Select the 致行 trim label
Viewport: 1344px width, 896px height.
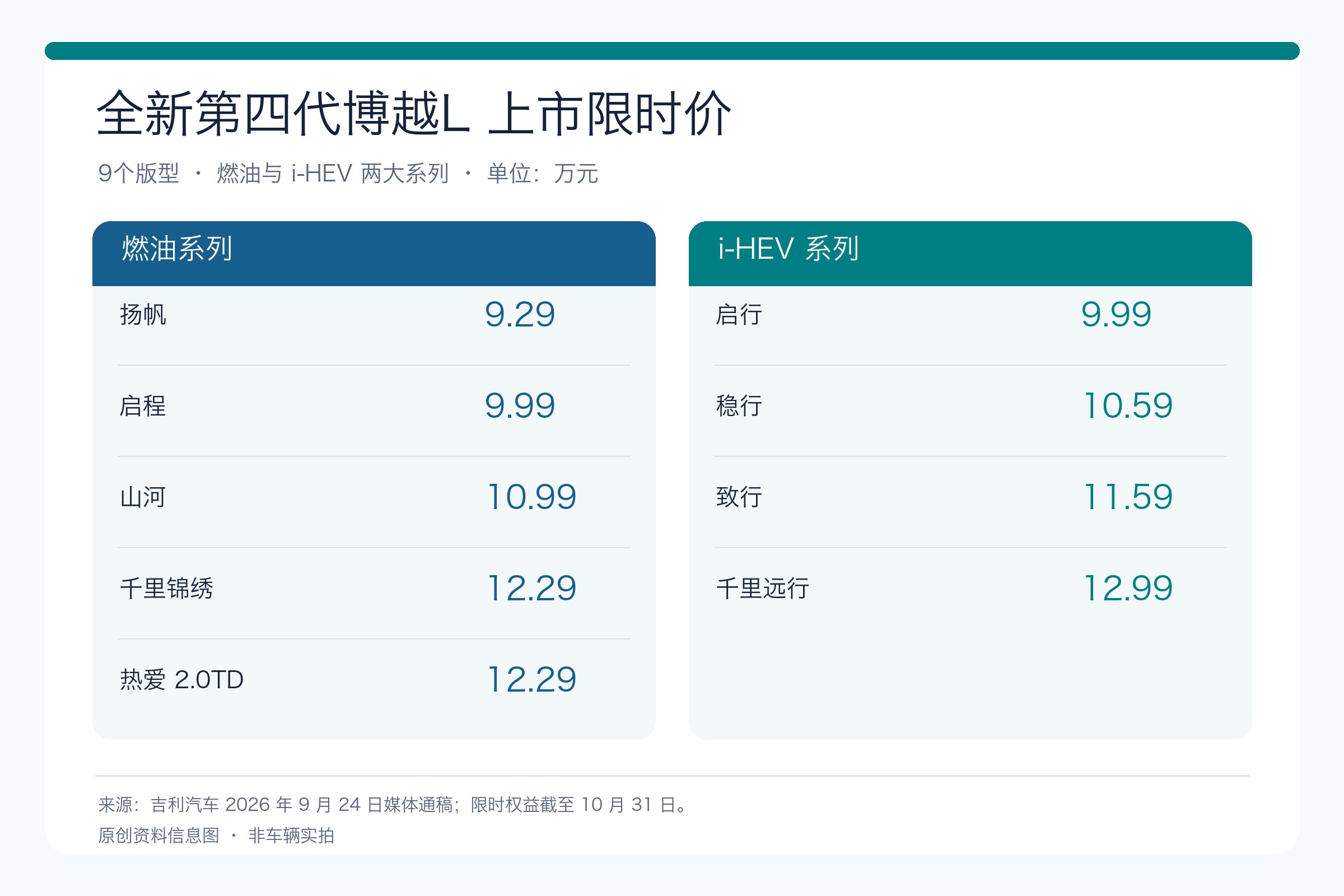coord(739,497)
